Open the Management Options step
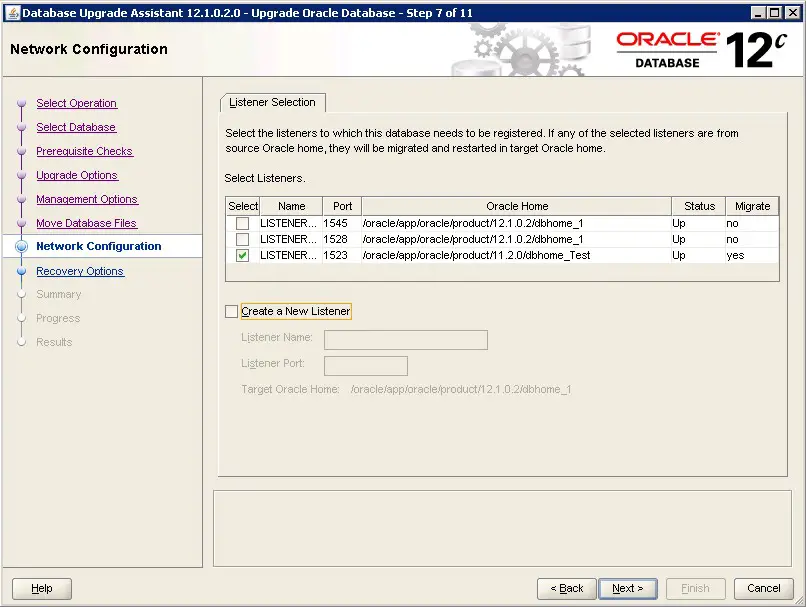 (87, 199)
